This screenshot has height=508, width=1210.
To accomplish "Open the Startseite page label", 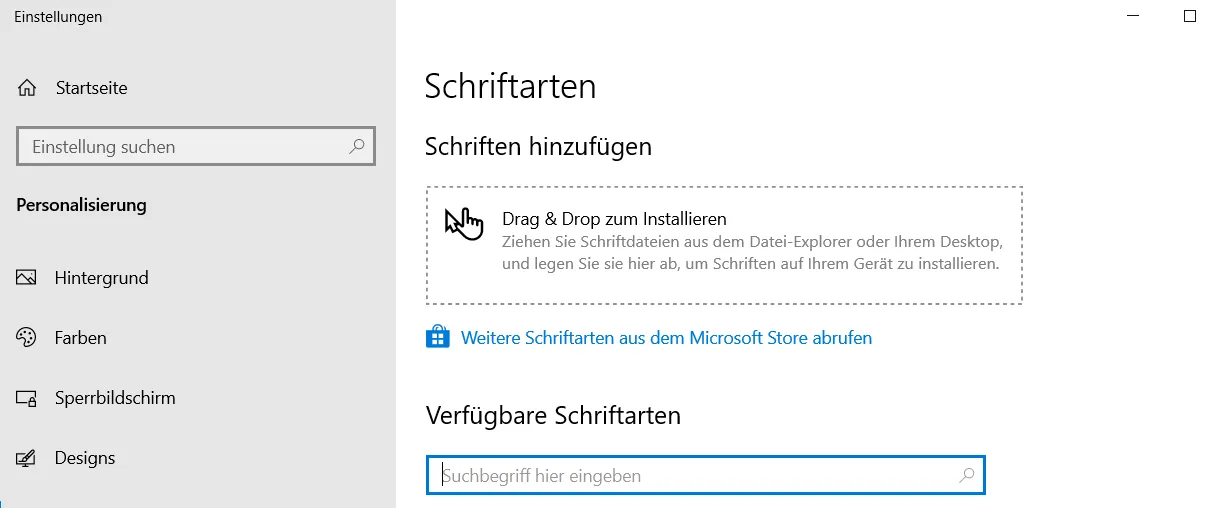I will point(91,88).
